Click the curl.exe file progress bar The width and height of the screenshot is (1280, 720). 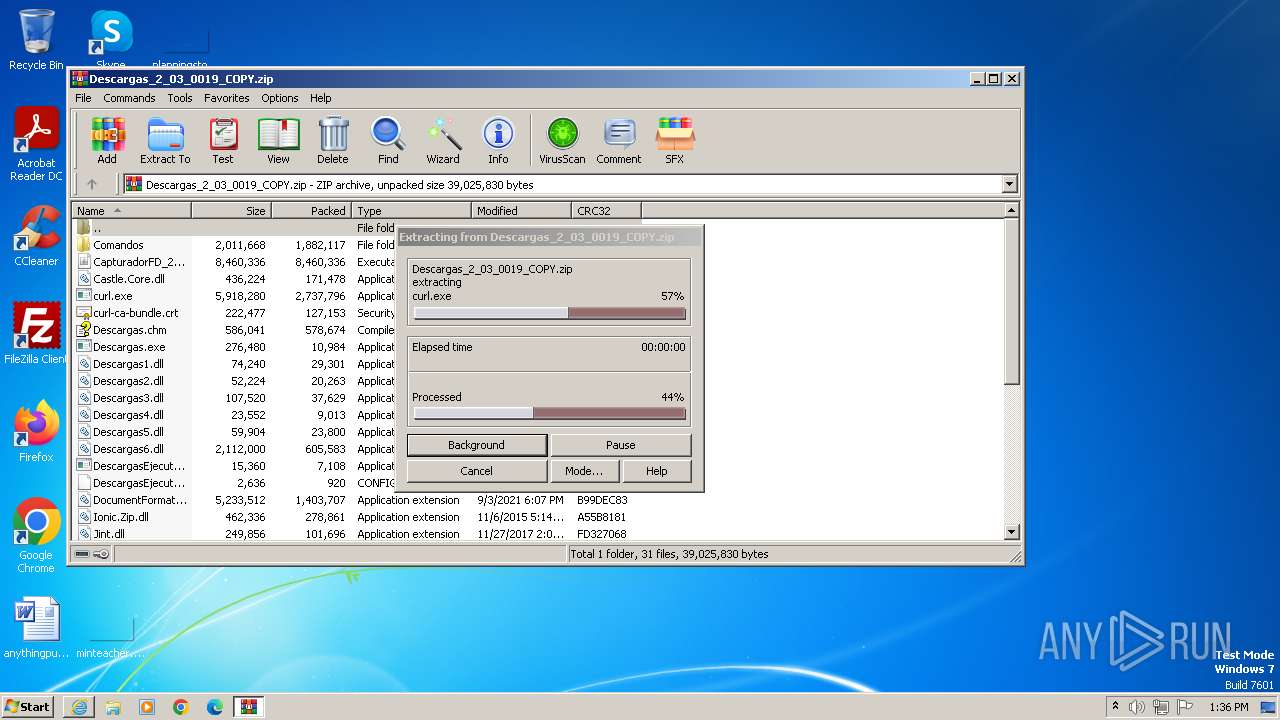point(549,313)
